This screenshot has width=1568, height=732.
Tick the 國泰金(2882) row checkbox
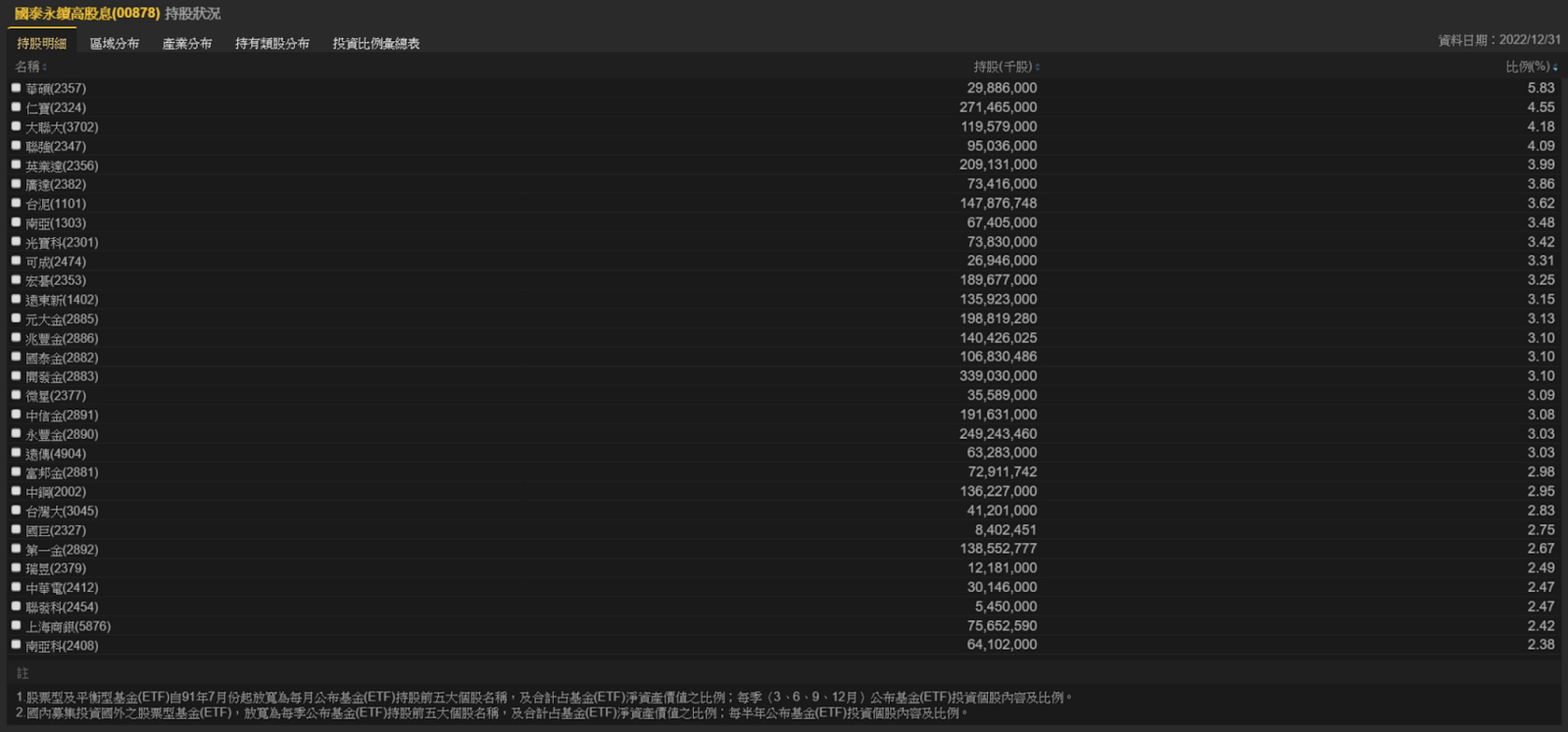tap(16, 357)
